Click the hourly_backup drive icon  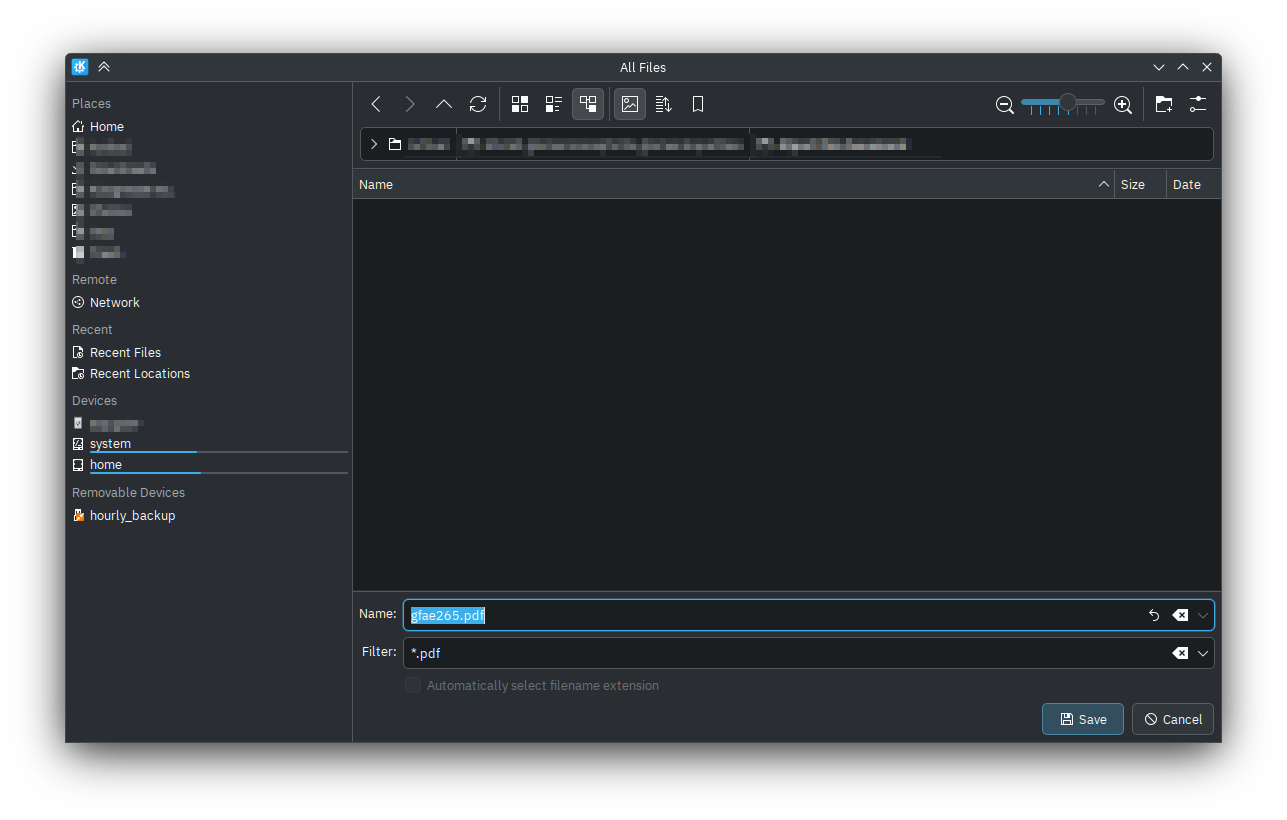point(78,516)
